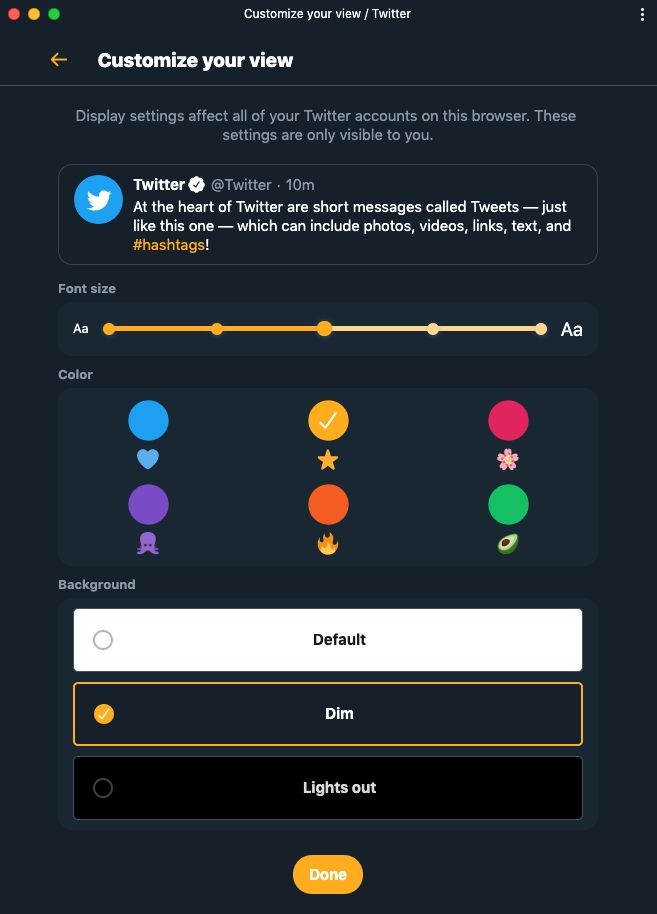Screen dimensions: 657x914
Task: Click the purple octopus emoji
Action: tap(148, 543)
